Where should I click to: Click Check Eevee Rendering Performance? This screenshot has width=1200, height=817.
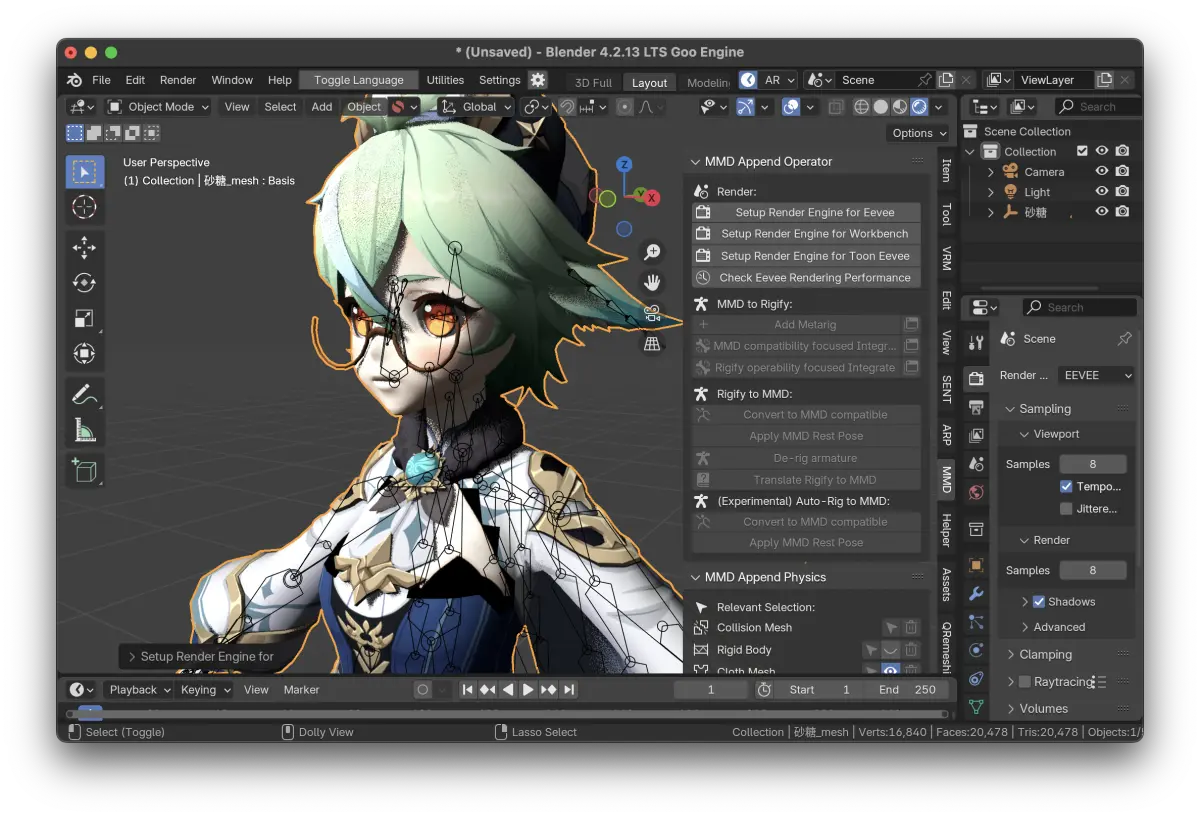(x=806, y=278)
